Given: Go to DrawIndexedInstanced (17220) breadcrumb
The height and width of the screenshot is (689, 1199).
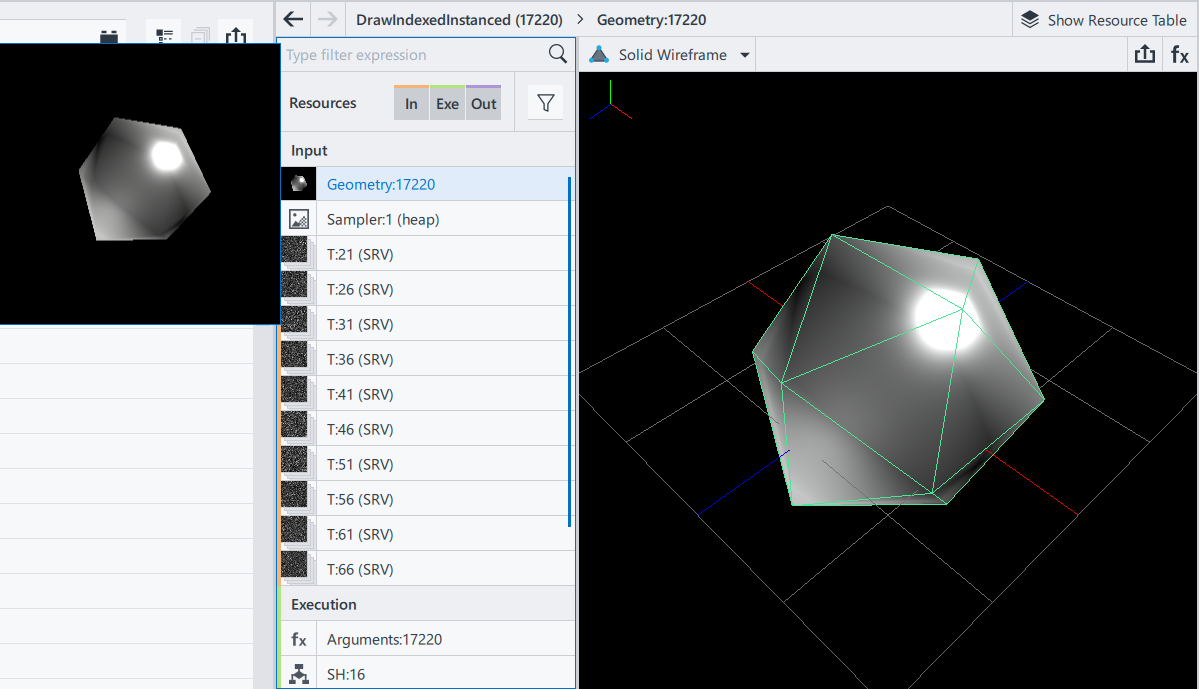Looking at the screenshot, I should click(x=459, y=20).
